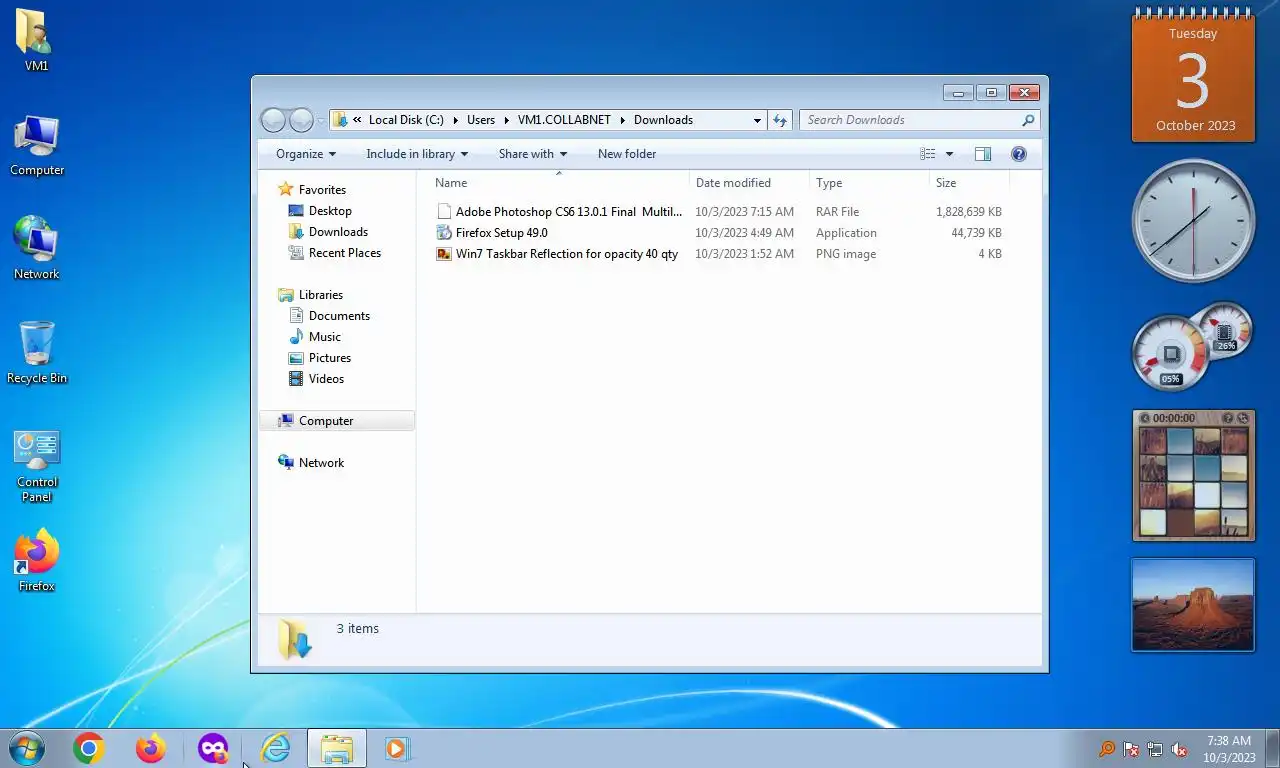Select the Computer desktop icon
This screenshot has width=1280, height=768.
pyautogui.click(x=37, y=146)
